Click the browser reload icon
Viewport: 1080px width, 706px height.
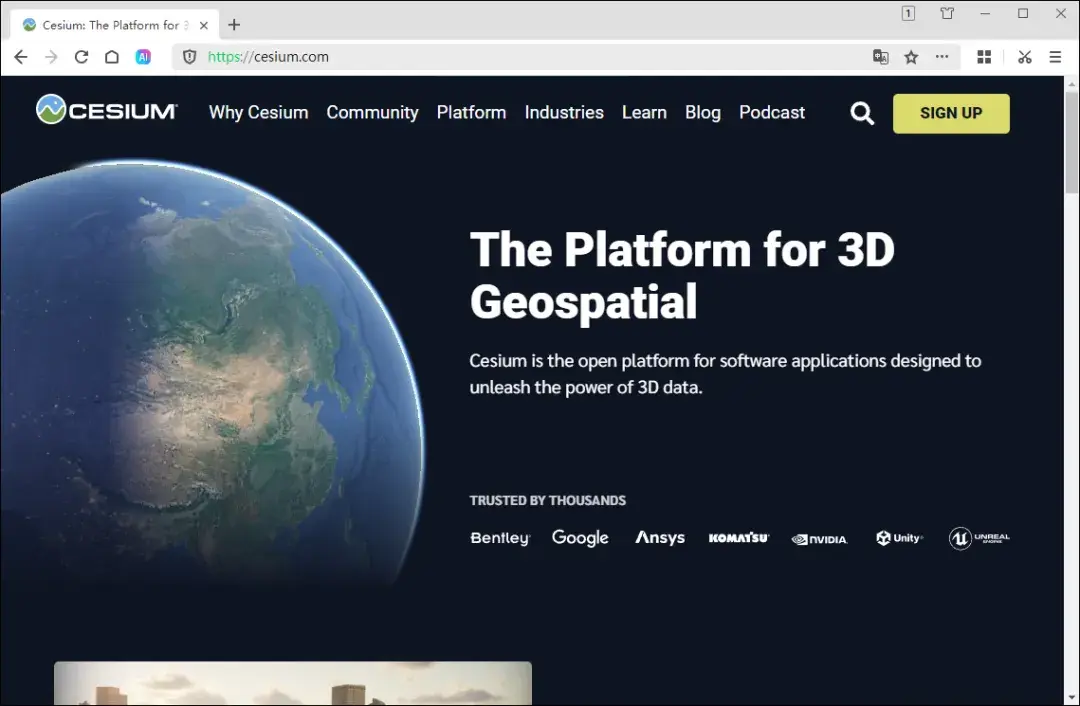pos(82,57)
